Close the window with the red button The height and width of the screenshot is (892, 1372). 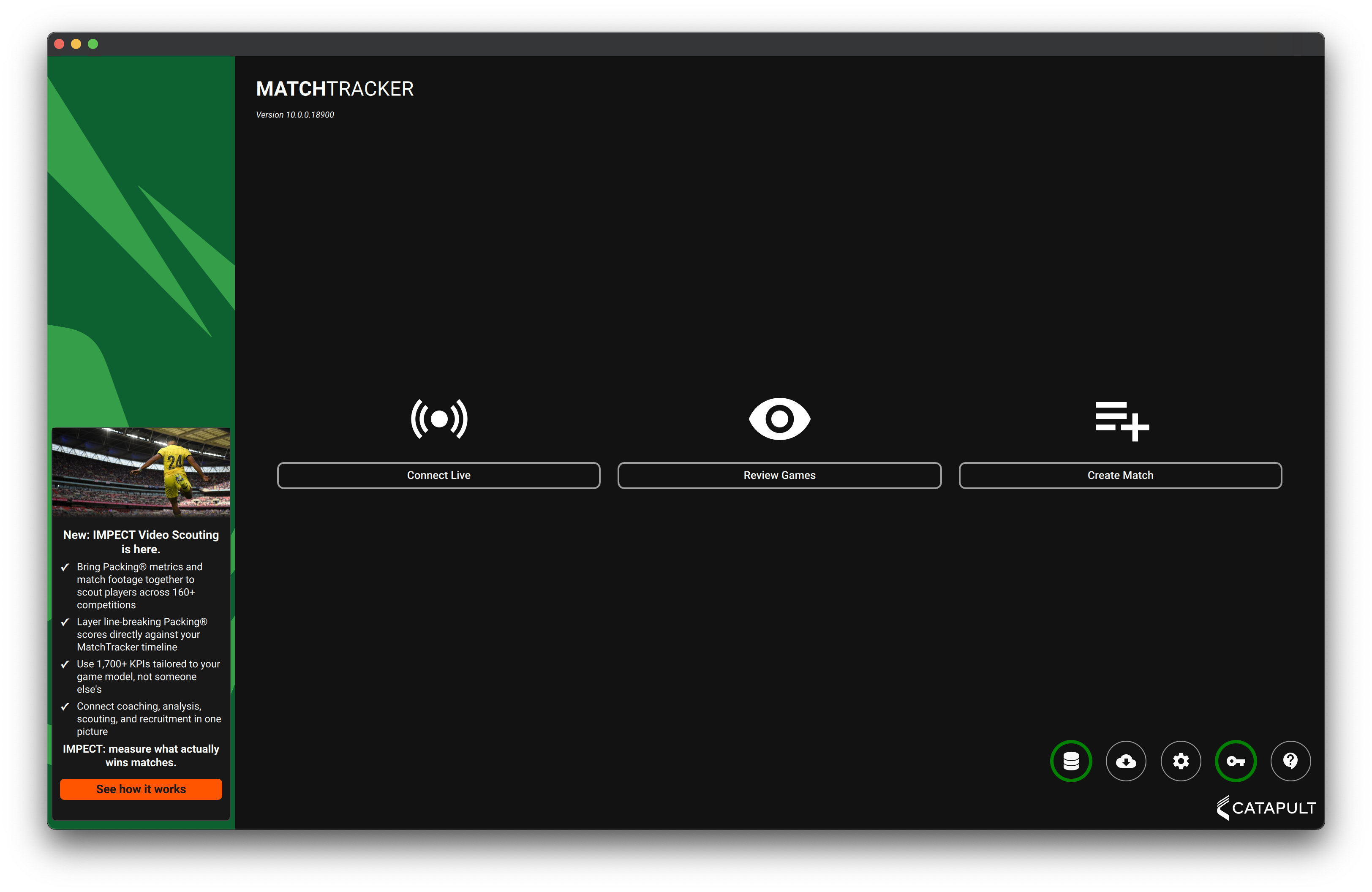point(59,44)
